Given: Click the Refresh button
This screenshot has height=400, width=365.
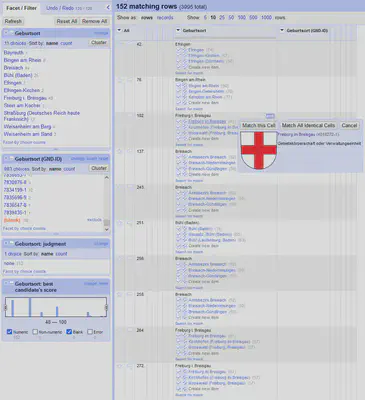Looking at the screenshot, I should 13,21.
